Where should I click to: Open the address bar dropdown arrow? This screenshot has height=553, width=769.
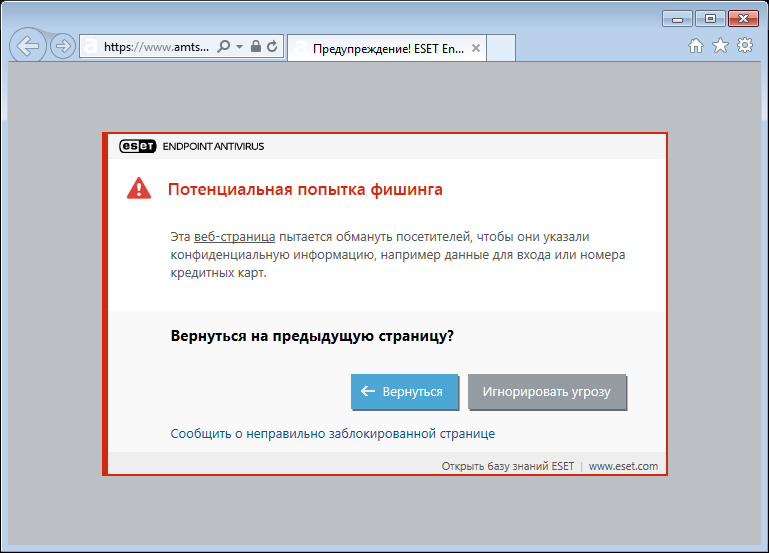tap(239, 47)
